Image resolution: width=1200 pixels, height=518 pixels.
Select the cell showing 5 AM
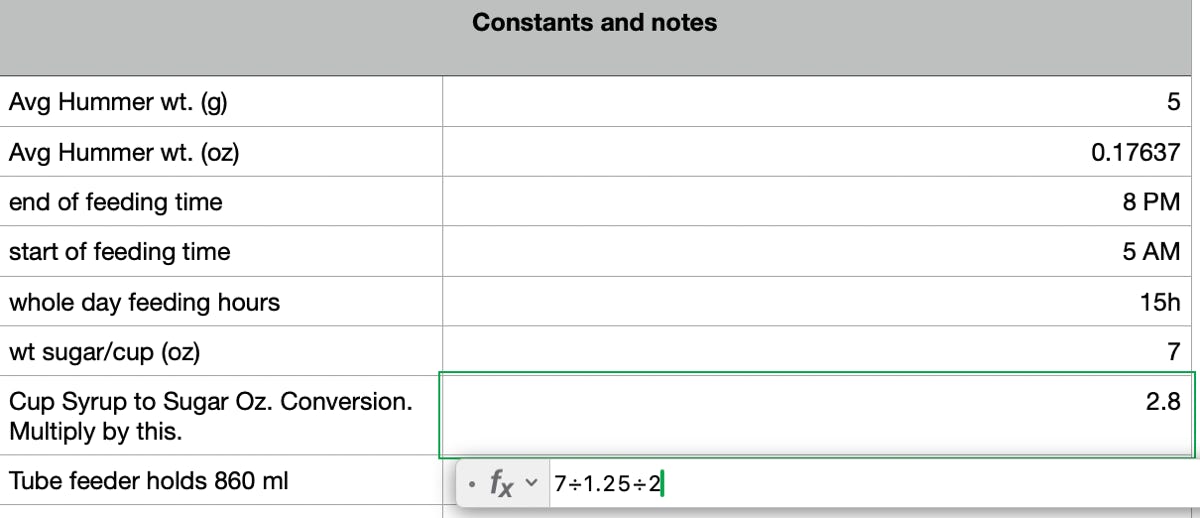[x=820, y=251]
